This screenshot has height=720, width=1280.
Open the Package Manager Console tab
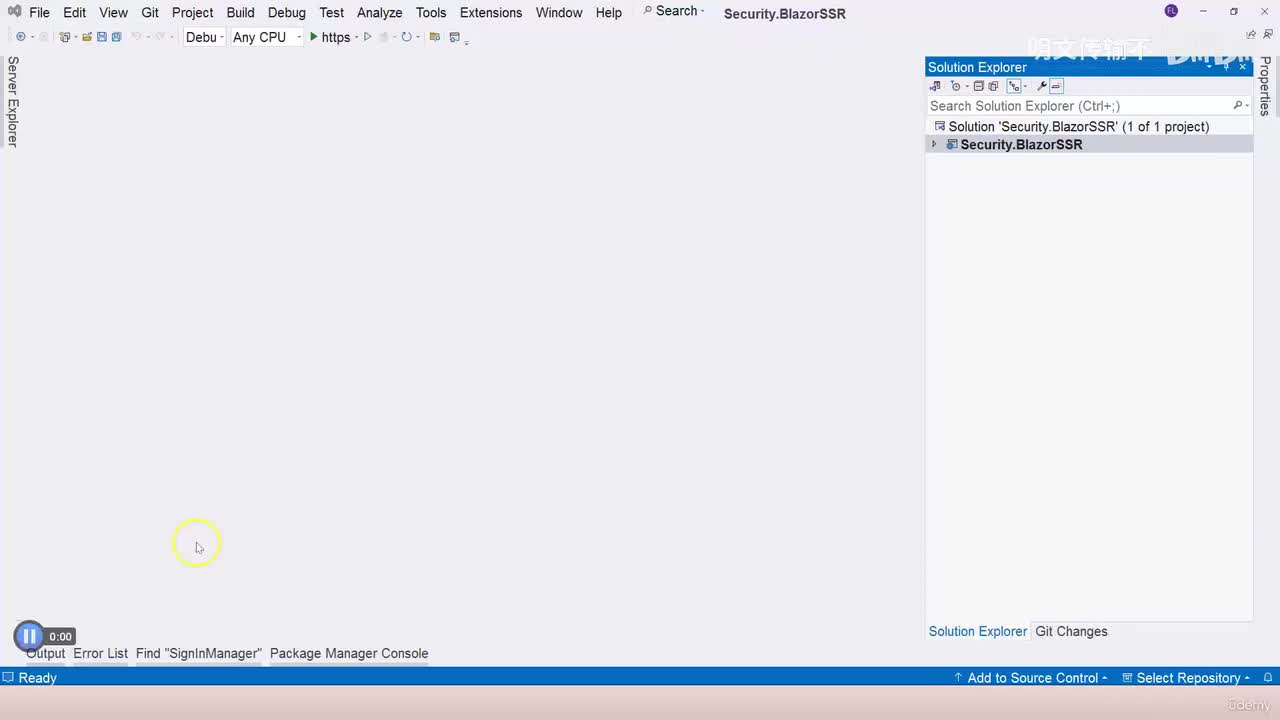click(x=349, y=654)
